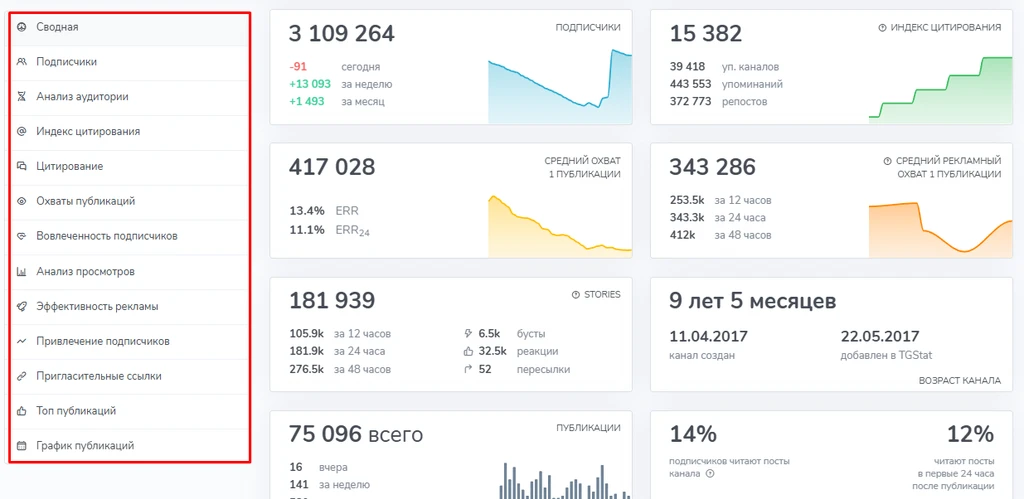Screen dimensions: 1024x499
Task: Open Пригласительные ссылки
Action: pyautogui.click(x=129, y=376)
